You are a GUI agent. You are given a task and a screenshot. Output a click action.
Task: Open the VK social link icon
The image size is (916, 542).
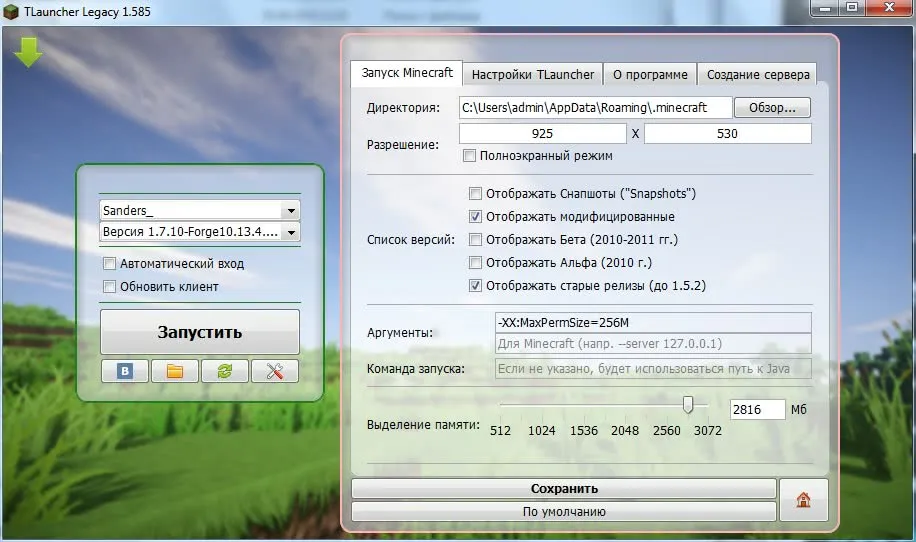coord(125,371)
